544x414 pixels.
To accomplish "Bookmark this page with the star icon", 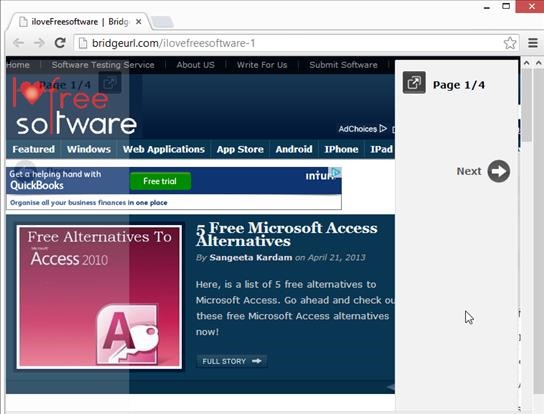I will [x=510, y=43].
